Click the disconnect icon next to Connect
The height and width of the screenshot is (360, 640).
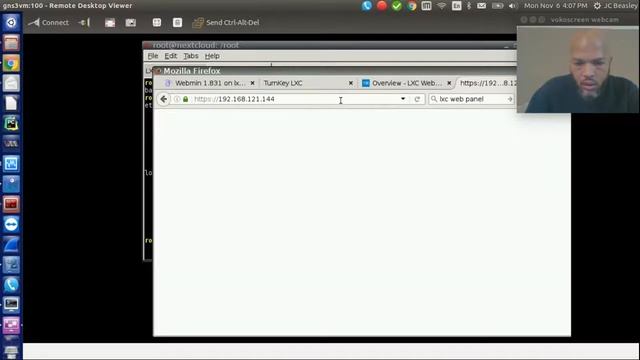[84, 22]
